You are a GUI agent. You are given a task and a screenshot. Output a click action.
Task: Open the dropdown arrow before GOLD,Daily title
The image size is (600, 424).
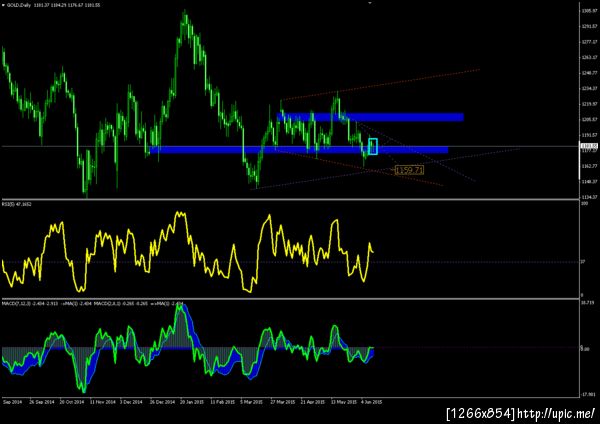coord(3,5)
